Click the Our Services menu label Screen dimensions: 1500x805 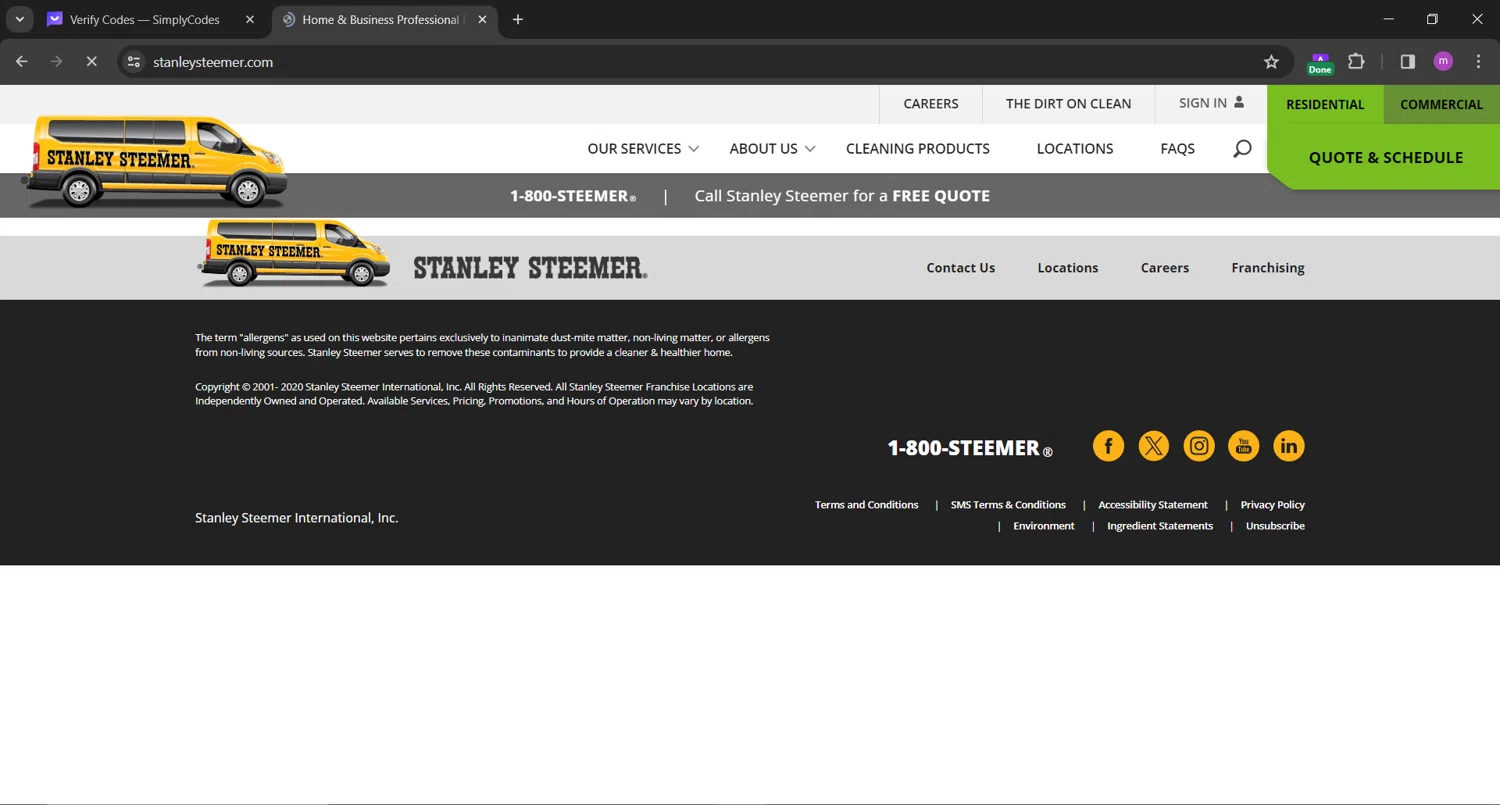point(634,149)
